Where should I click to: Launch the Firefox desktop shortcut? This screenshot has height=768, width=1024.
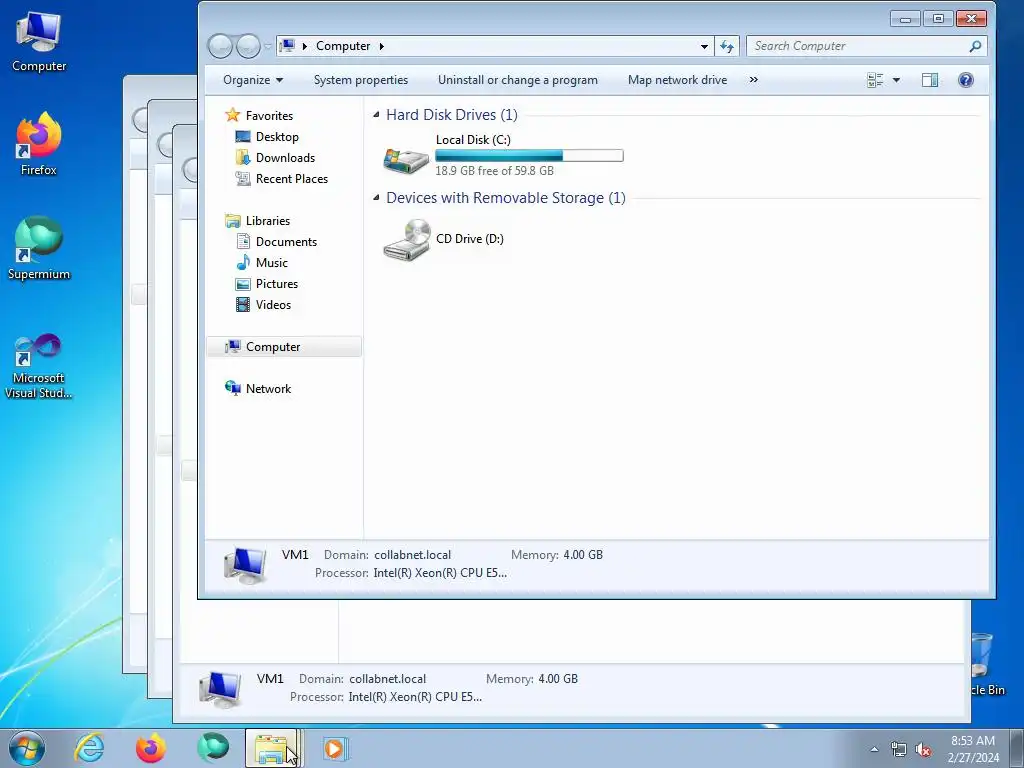(x=39, y=145)
